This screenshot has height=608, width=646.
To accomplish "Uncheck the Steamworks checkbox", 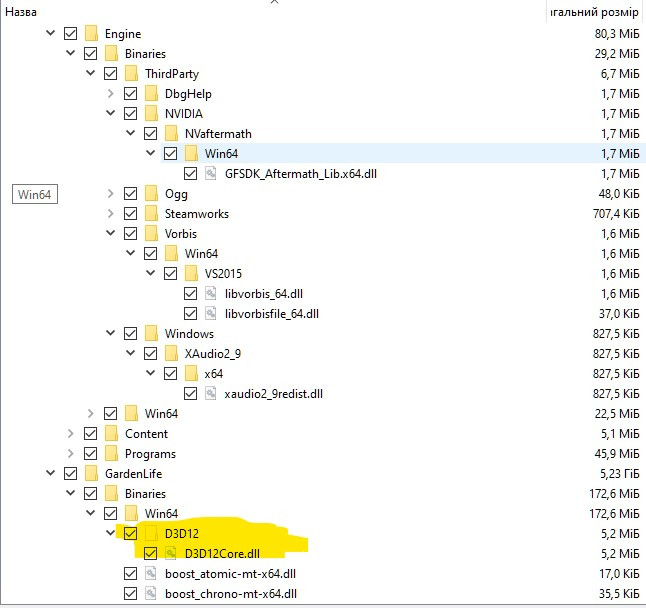I will [131, 213].
